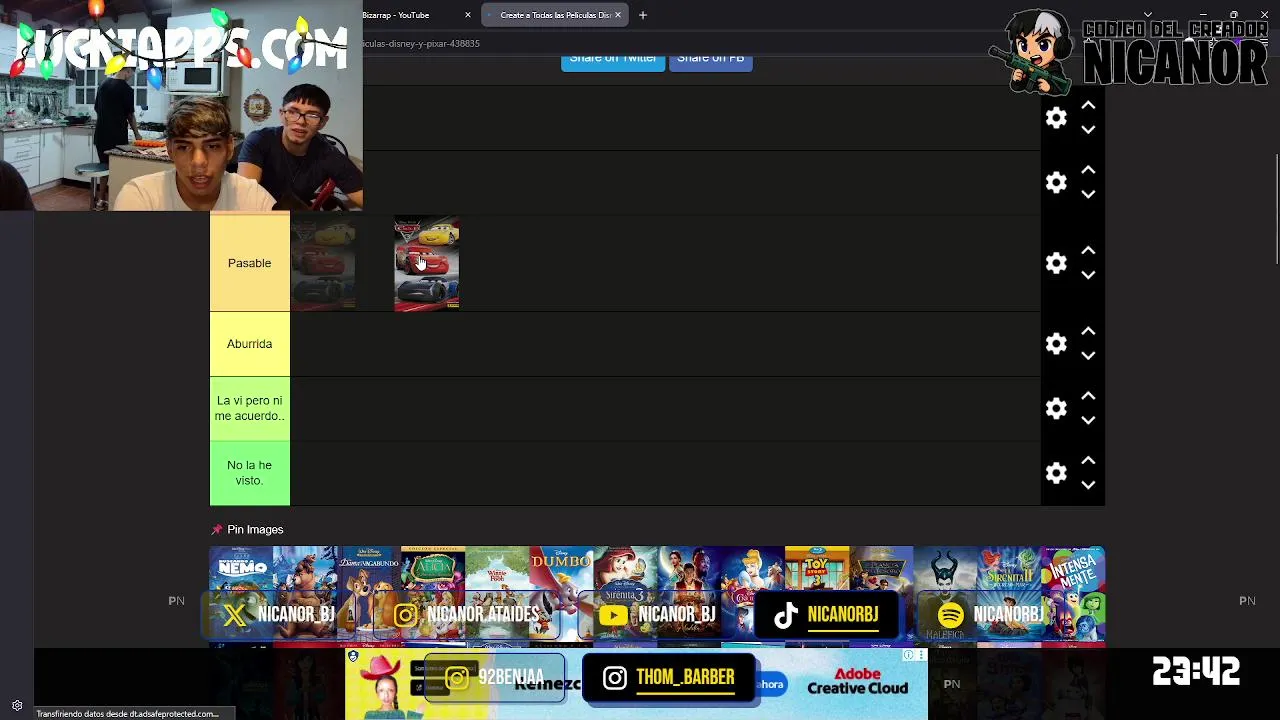
Task: Open the browser tab search chevron
Action: 1147,15
